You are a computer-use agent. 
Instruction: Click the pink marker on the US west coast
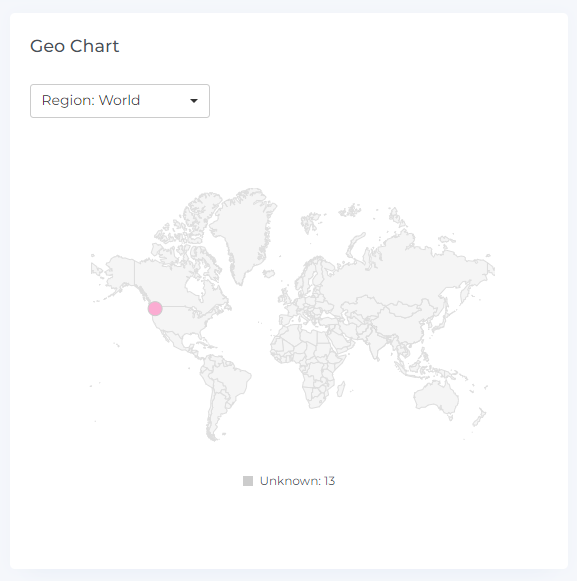(155, 308)
